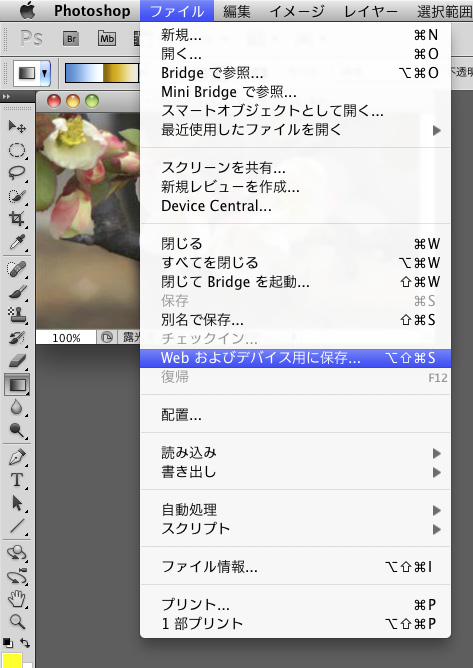Viewport: 473px width, 668px height.
Task: Select the Eyedropper tool
Action: [17, 242]
